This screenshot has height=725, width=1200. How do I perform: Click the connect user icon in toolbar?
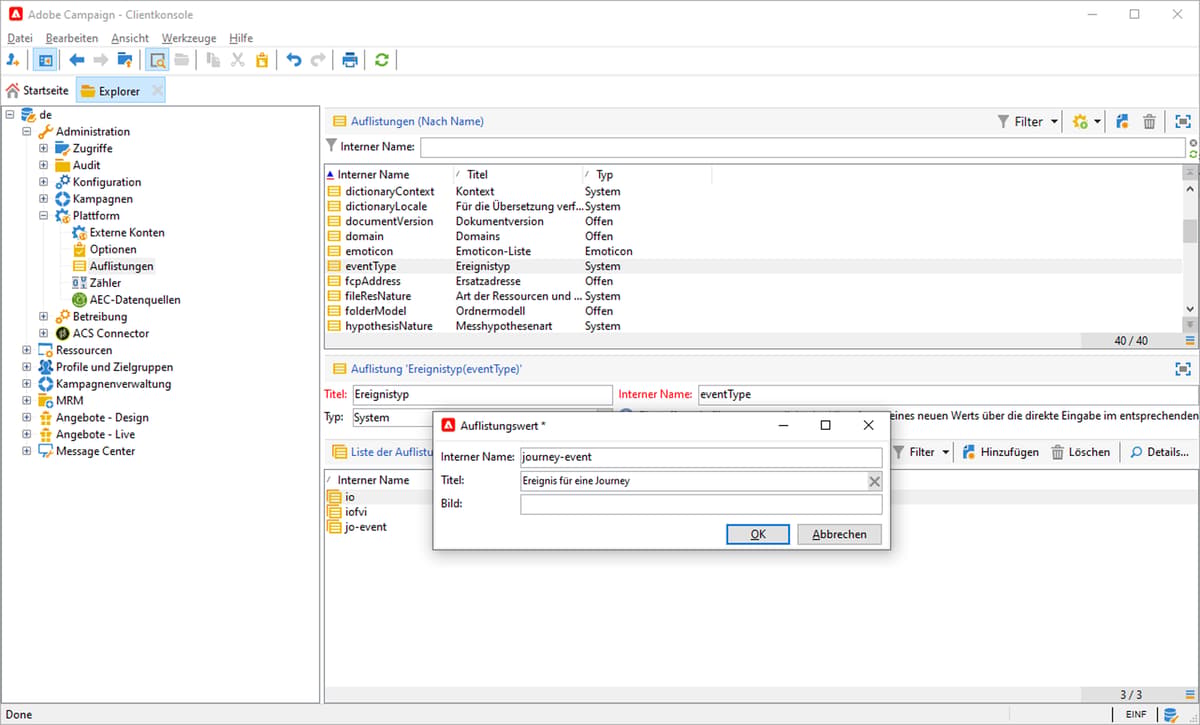pyautogui.click(x=13, y=60)
